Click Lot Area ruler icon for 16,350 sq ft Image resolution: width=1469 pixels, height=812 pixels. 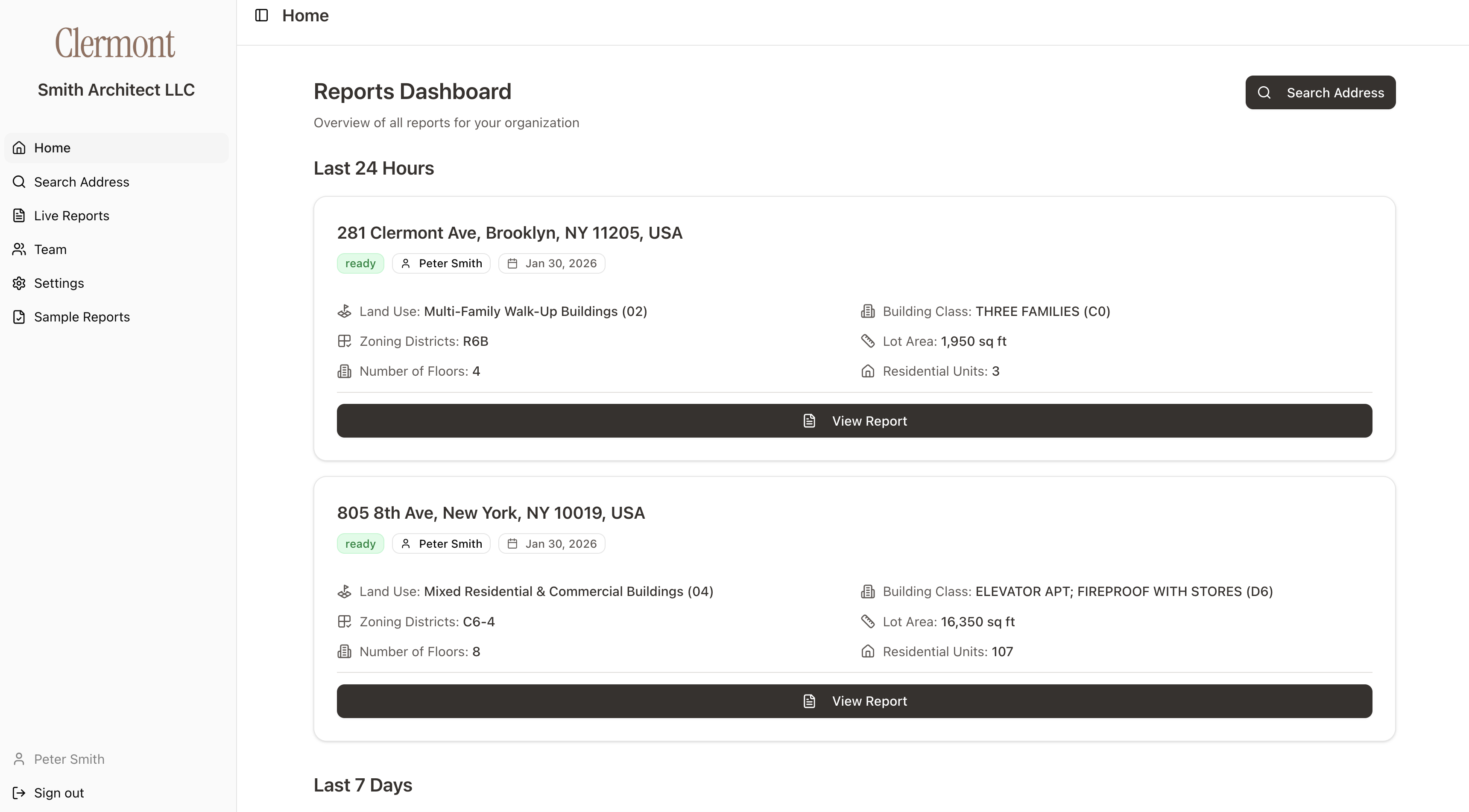867,622
